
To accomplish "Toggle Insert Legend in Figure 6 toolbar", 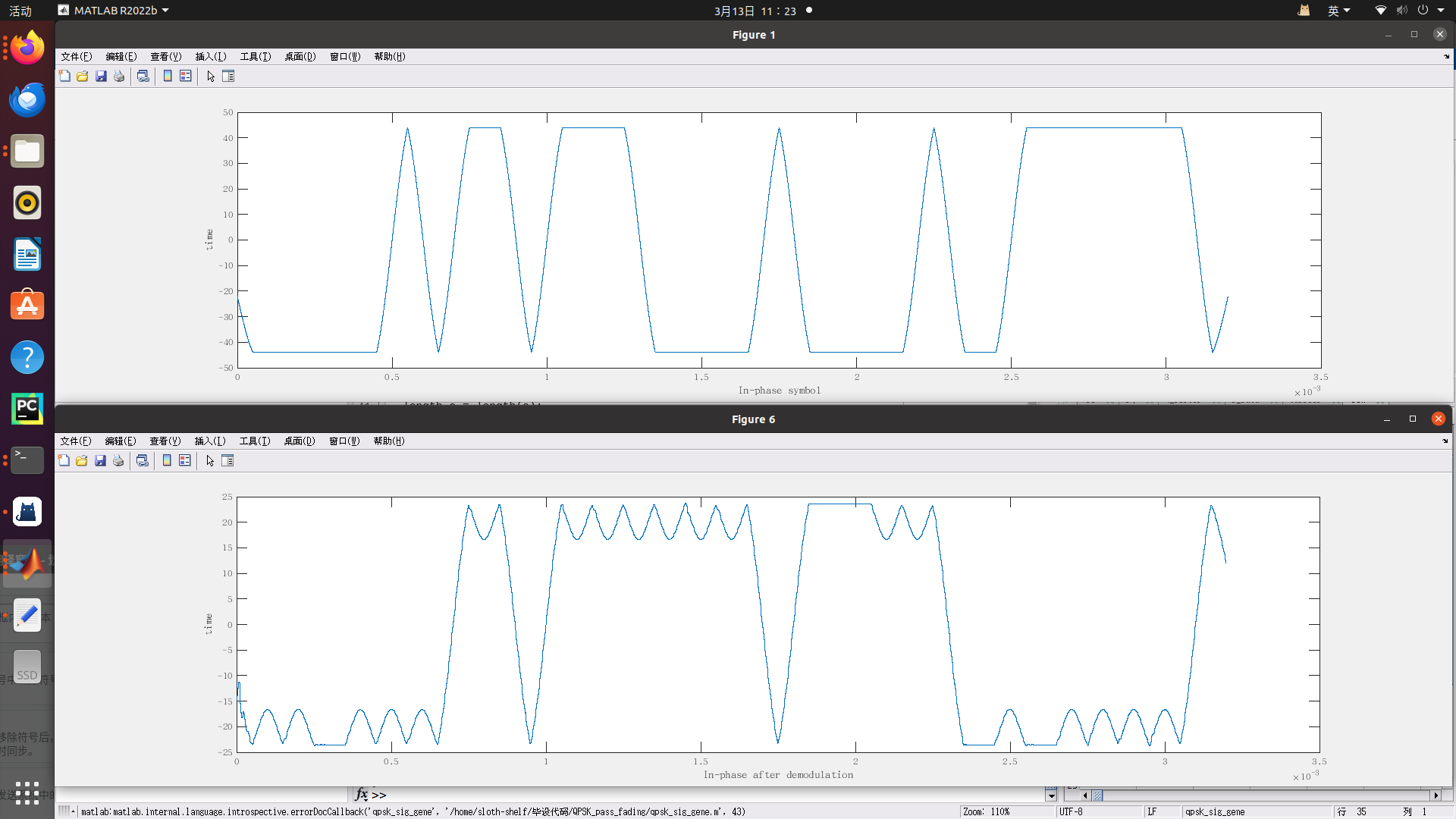I will (185, 460).
